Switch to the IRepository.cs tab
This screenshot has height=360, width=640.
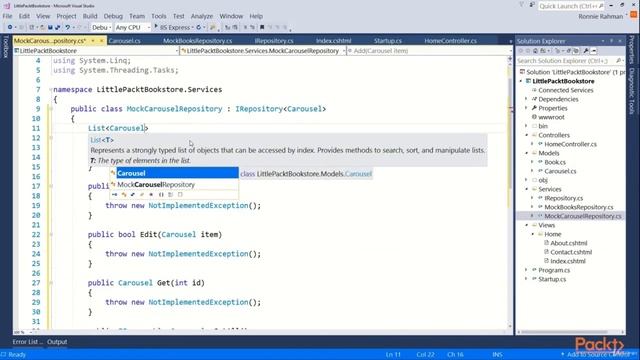pyautogui.click(x=274, y=41)
